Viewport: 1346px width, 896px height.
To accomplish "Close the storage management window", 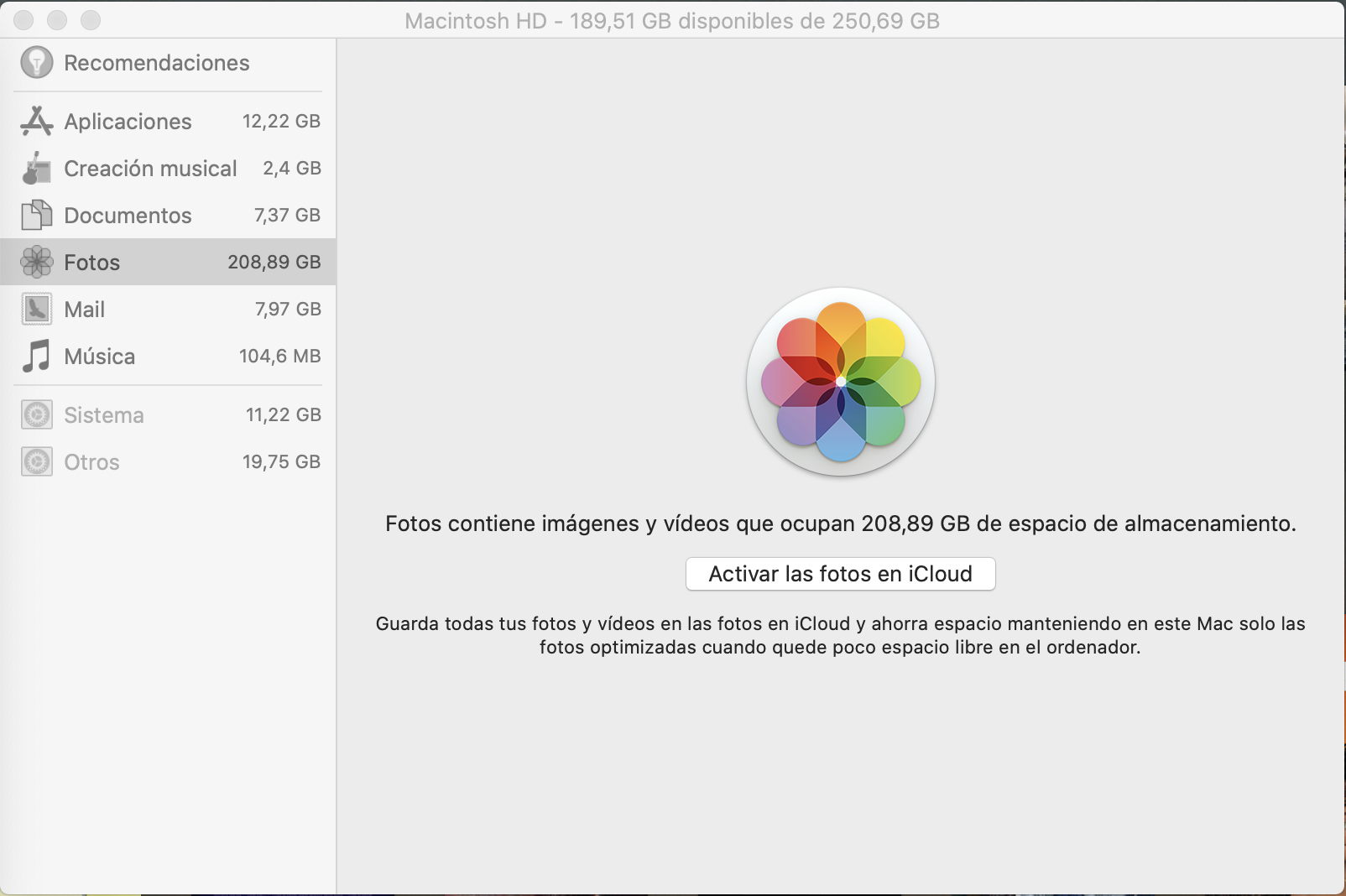I will (23, 19).
